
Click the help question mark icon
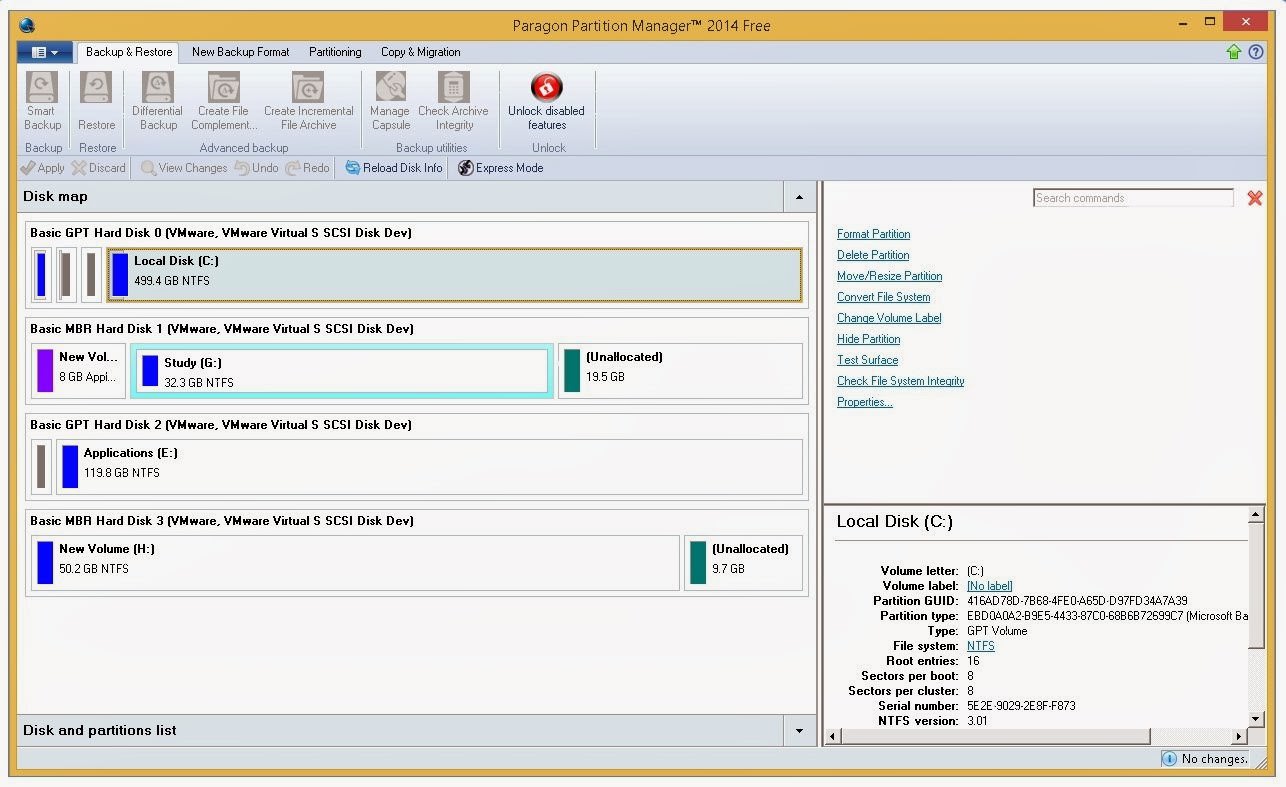1255,52
